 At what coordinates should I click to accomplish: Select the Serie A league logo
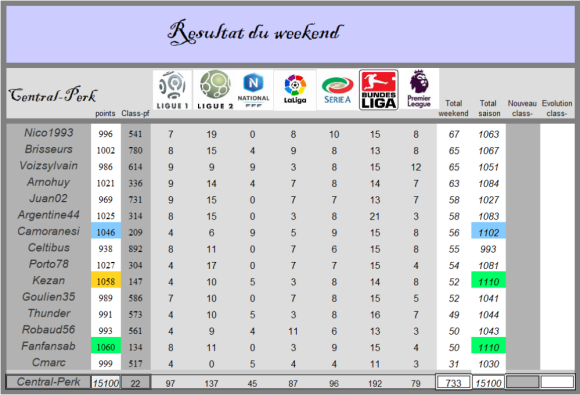pyautogui.click(x=337, y=90)
